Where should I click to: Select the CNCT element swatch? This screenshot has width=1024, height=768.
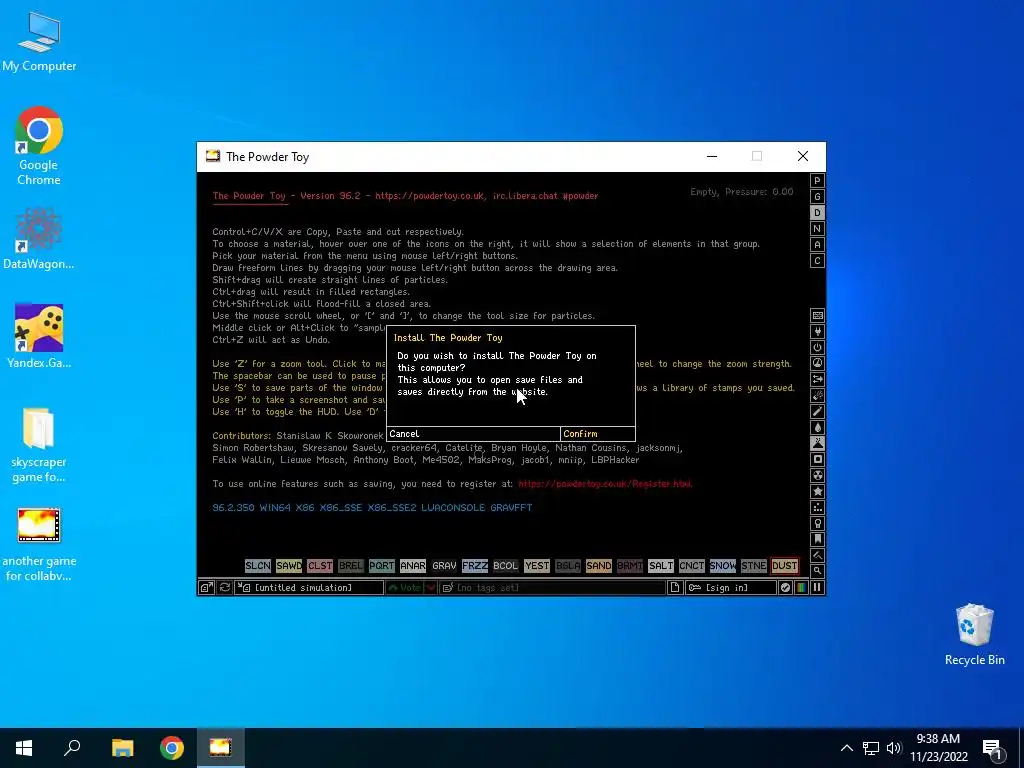click(x=692, y=566)
